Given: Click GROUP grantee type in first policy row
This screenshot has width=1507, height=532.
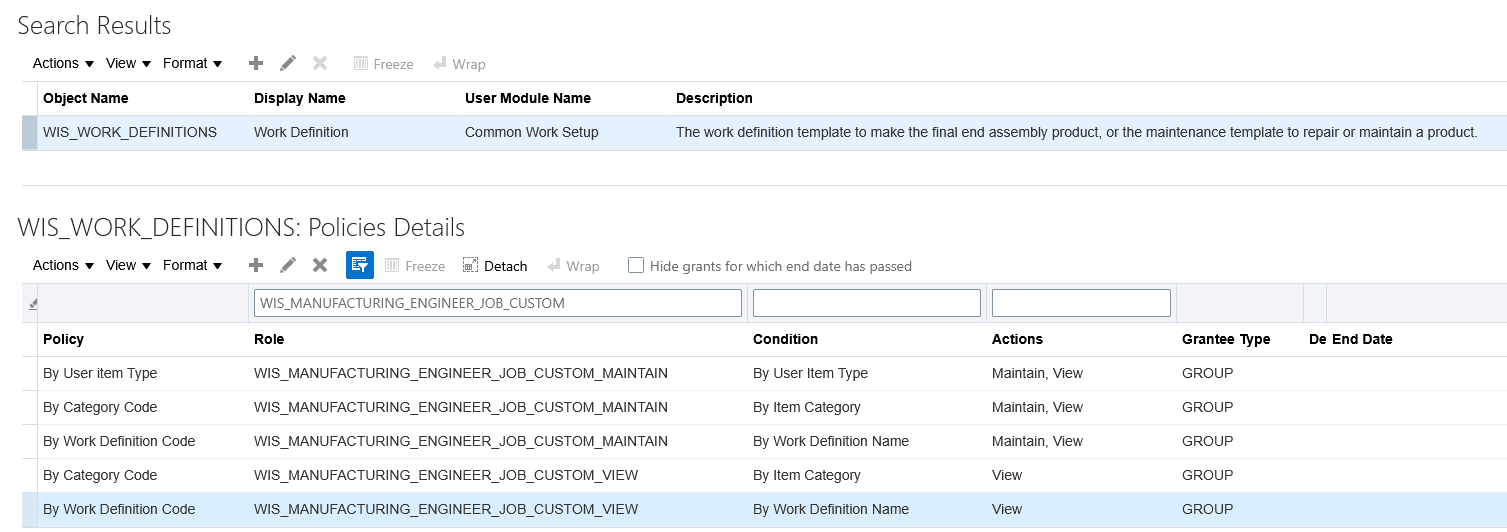Looking at the screenshot, I should 1207,373.
